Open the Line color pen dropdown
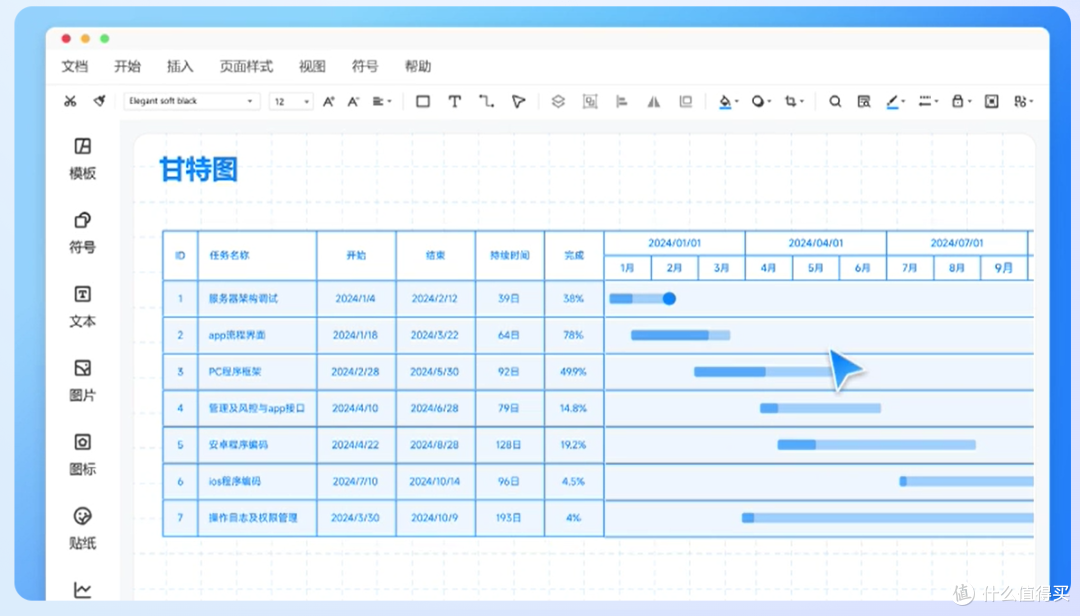Screen dimensions: 1080x616 (895, 101)
